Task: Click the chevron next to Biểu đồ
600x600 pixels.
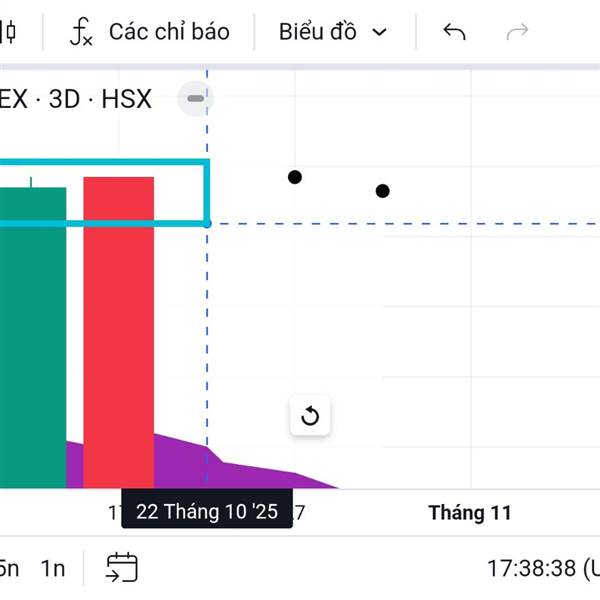Action: (379, 32)
